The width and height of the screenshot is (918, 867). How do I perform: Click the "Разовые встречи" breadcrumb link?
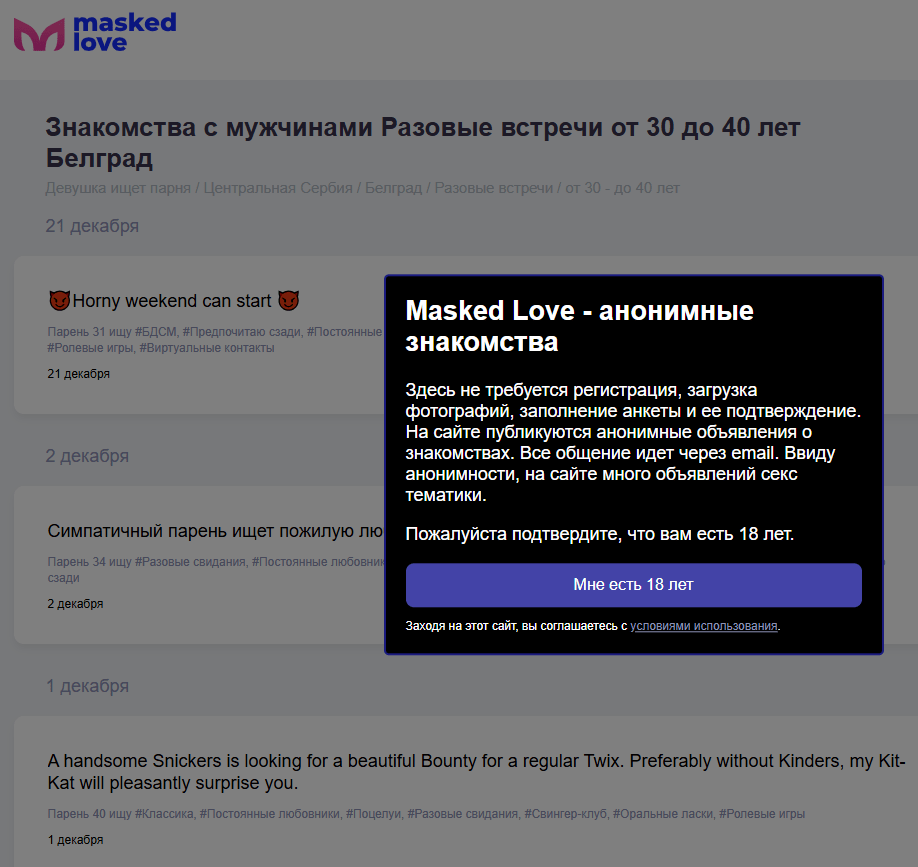click(494, 188)
